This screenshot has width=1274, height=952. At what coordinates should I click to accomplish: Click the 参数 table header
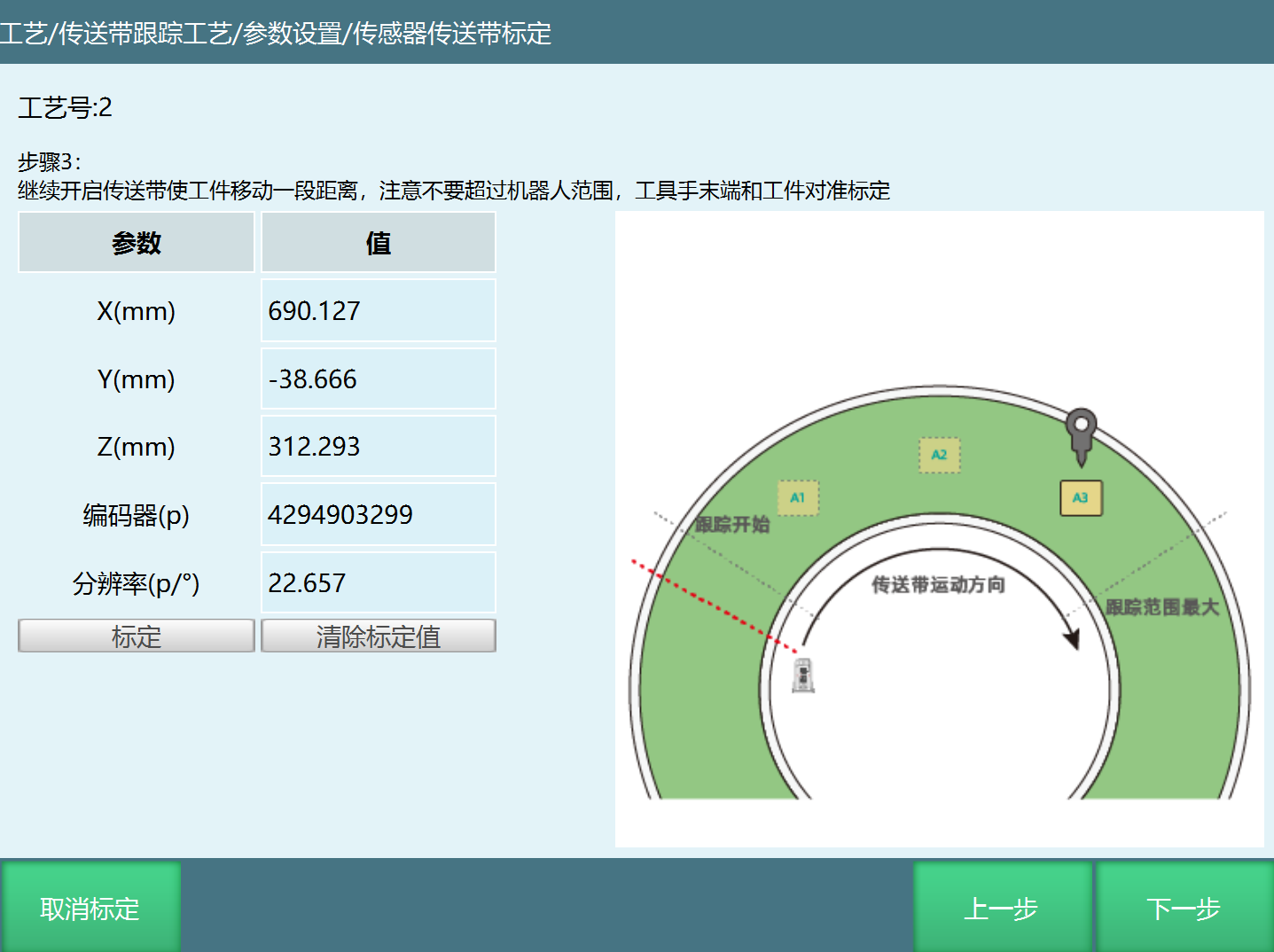pyautogui.click(x=136, y=242)
